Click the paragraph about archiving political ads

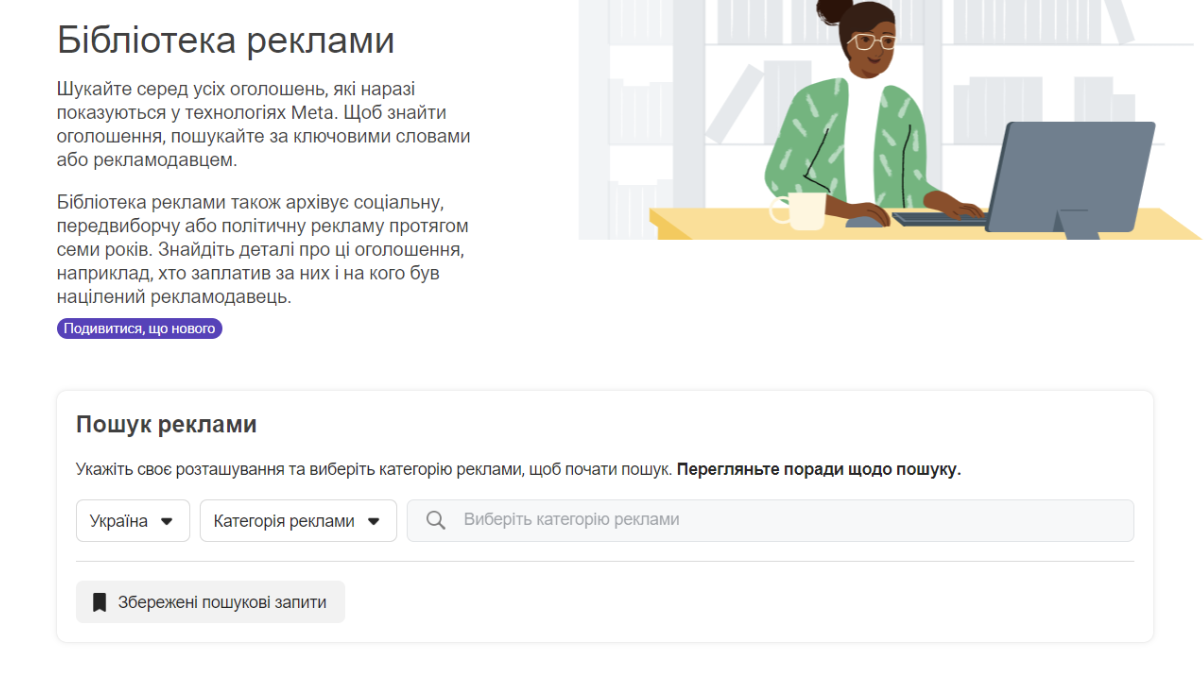click(x=263, y=250)
